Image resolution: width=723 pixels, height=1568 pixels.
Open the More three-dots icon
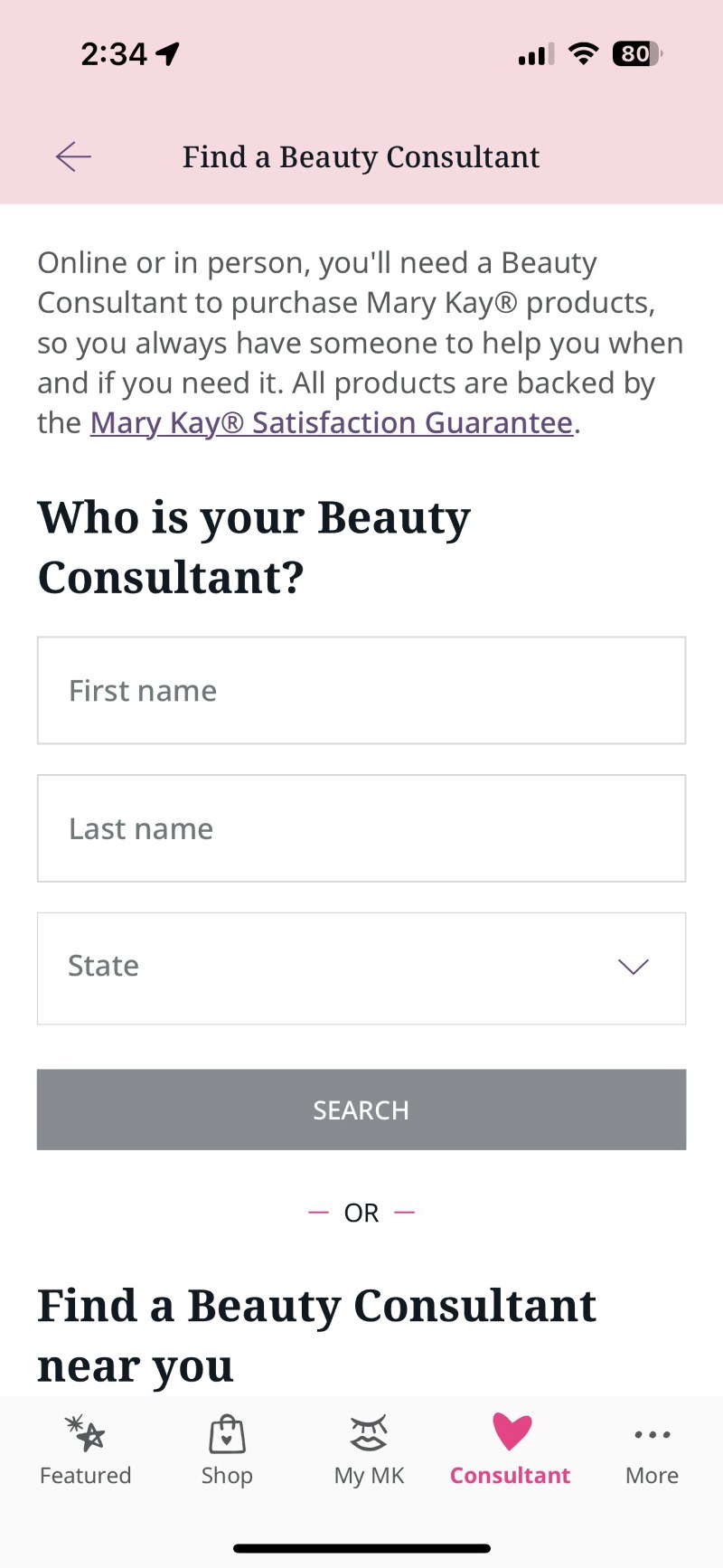coord(653,1435)
